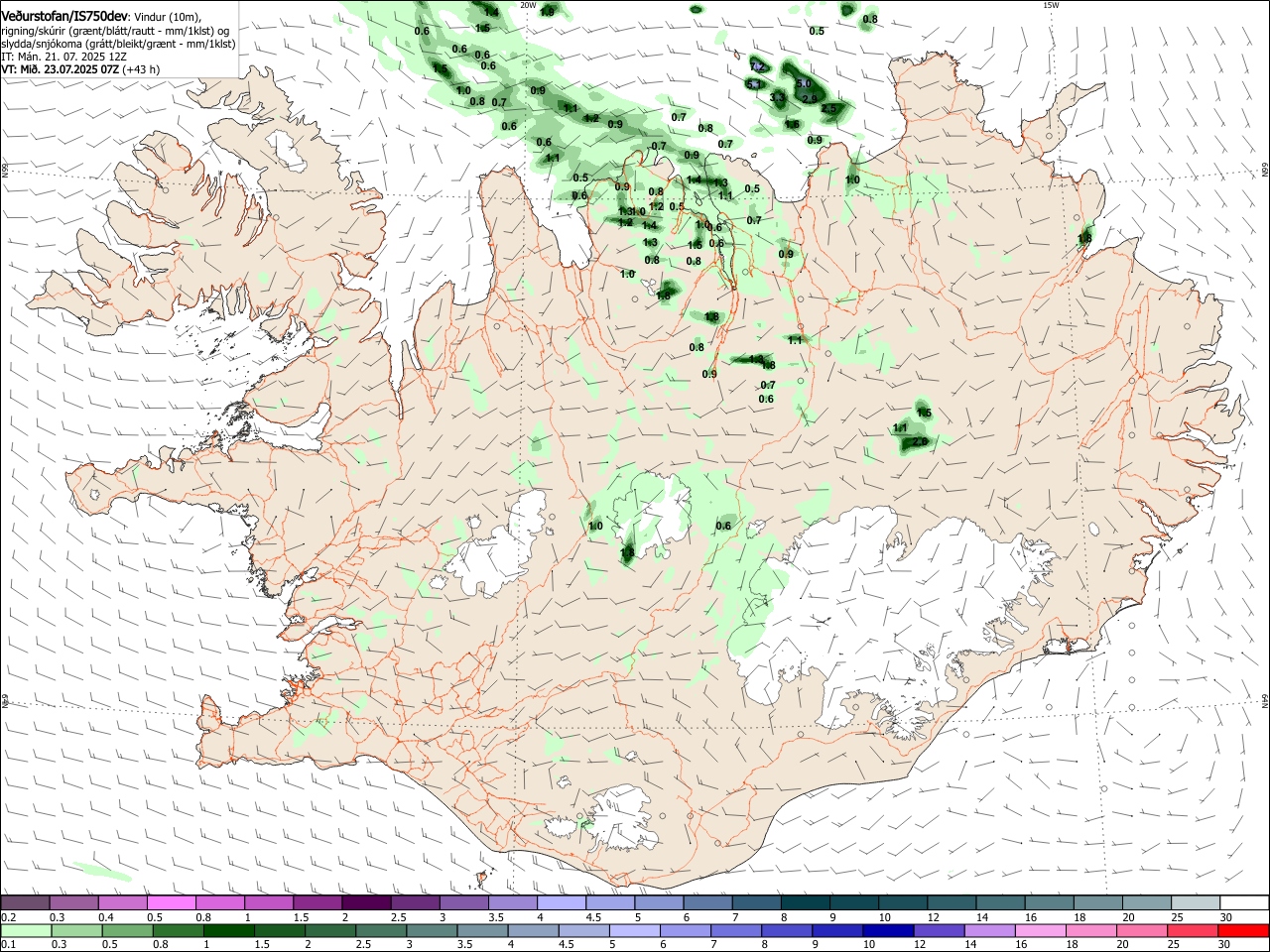The width and height of the screenshot is (1270, 952).
Task: Select lower-row purple swatch at 12
Action: click(939, 930)
